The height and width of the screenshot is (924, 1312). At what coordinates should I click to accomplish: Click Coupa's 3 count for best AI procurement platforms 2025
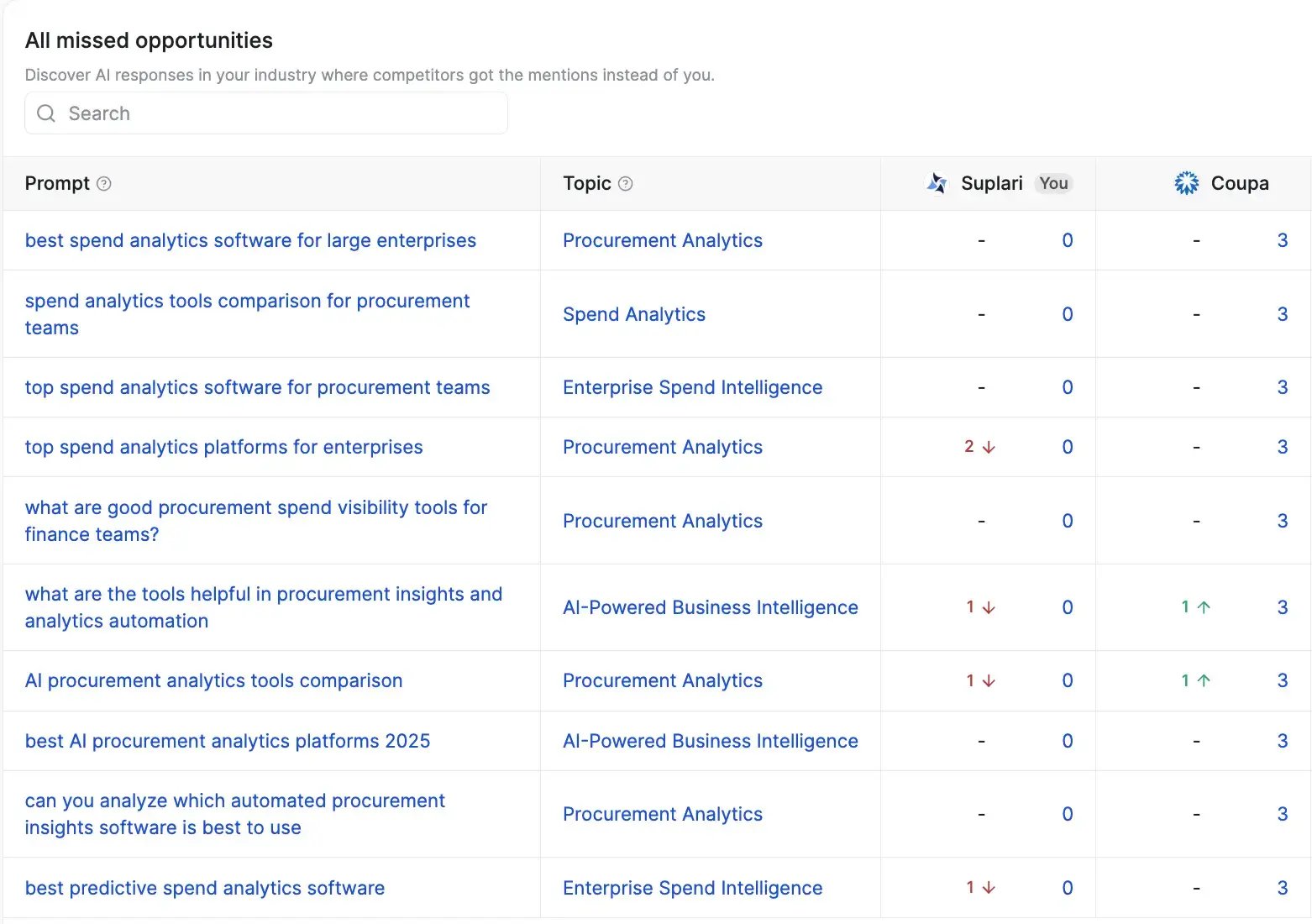pyautogui.click(x=1283, y=741)
